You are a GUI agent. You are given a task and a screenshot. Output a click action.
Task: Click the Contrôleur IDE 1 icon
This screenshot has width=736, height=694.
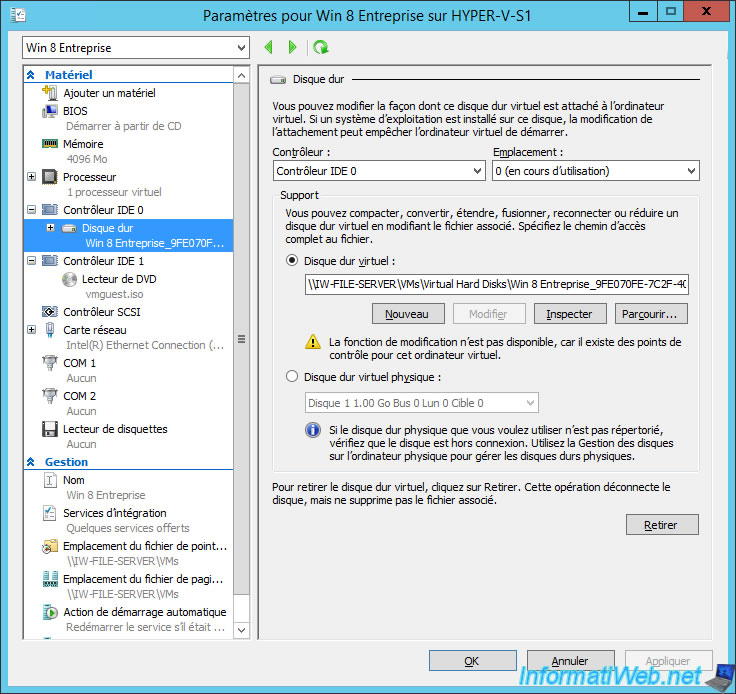(50, 260)
